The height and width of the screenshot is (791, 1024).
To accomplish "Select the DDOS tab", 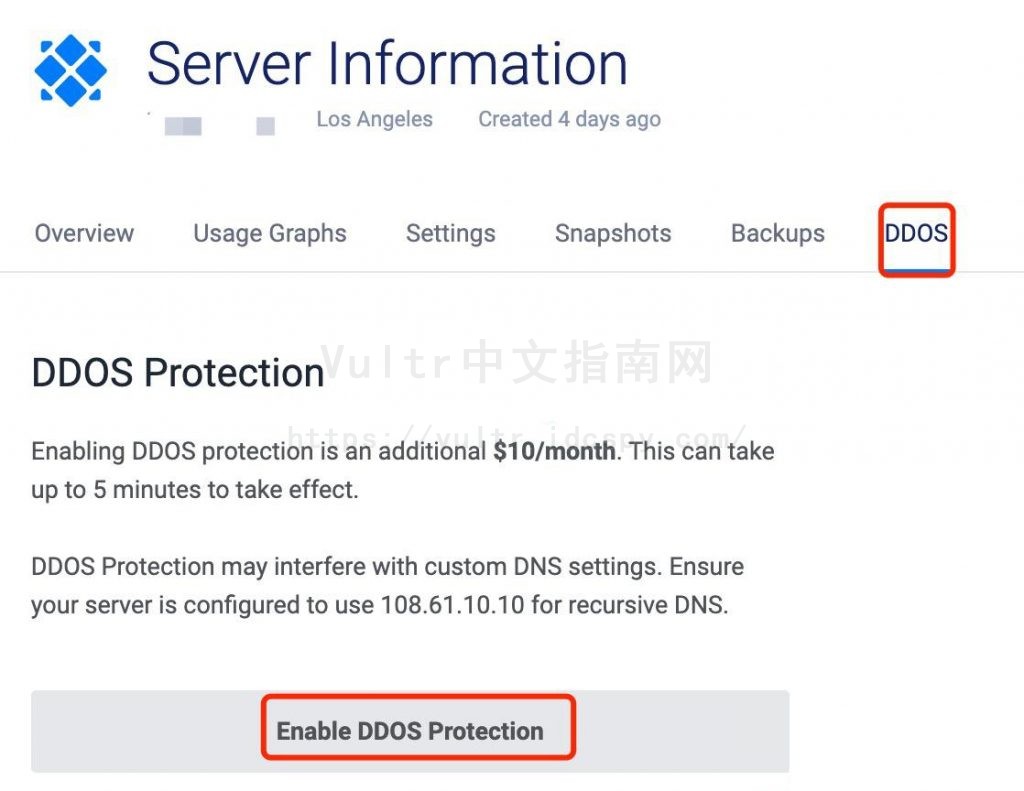I will click(x=916, y=234).
